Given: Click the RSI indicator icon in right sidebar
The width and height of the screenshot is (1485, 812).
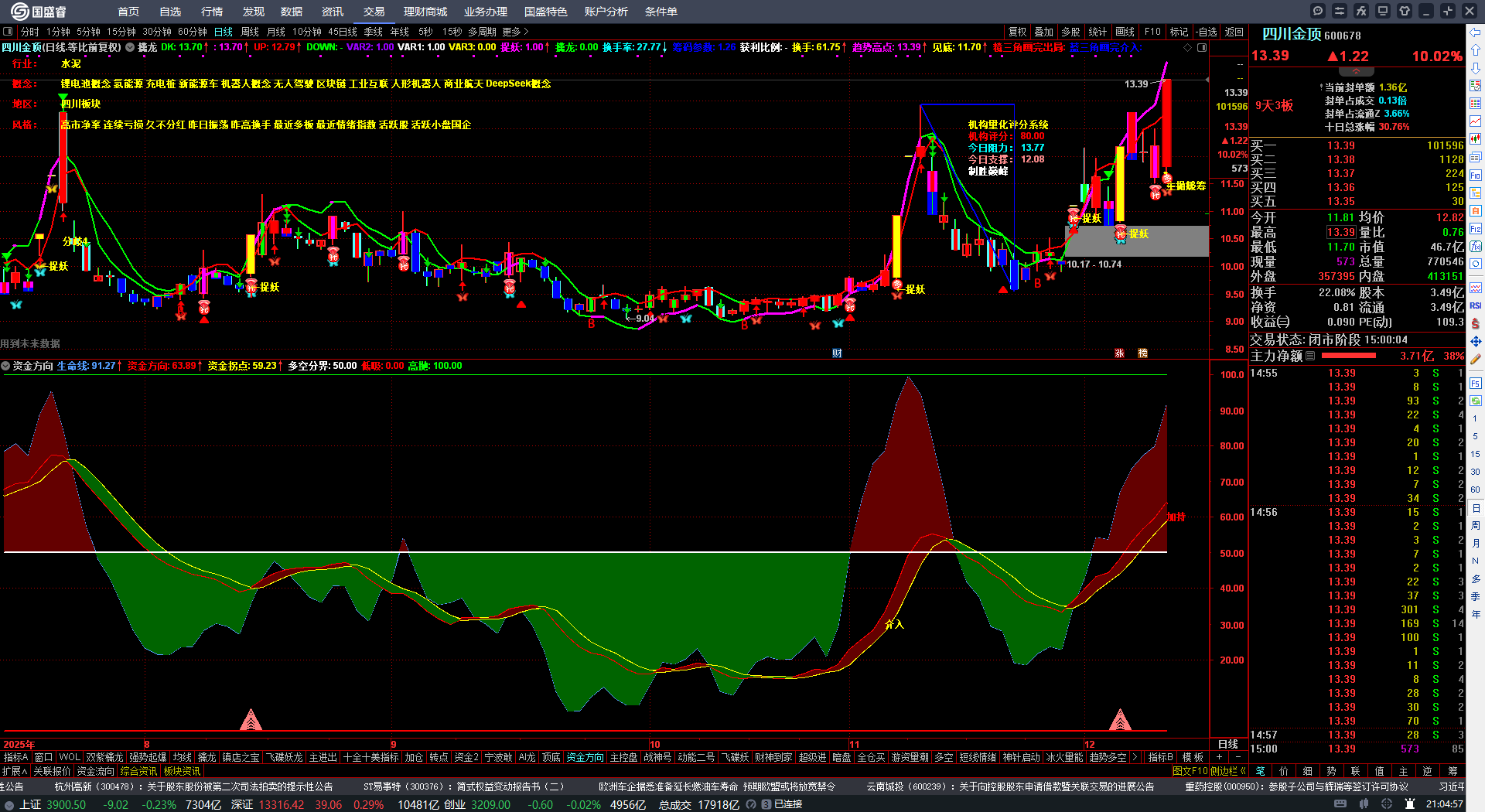Looking at the screenshot, I should tap(1476, 305).
